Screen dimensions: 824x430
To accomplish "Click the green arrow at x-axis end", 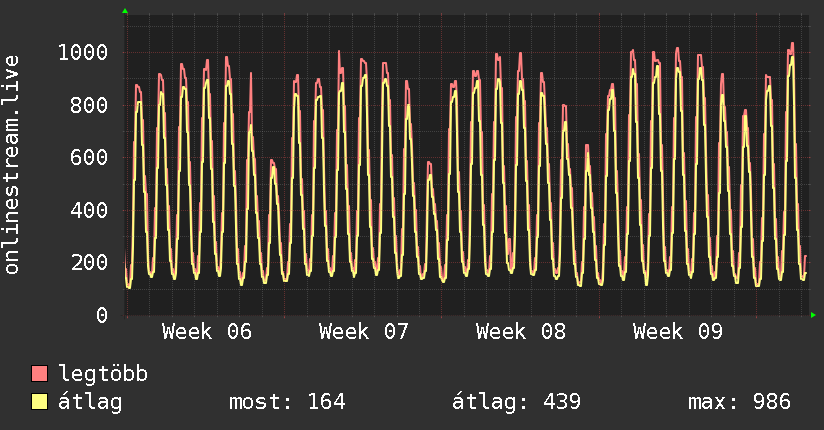I will pyautogui.click(x=813, y=315).
